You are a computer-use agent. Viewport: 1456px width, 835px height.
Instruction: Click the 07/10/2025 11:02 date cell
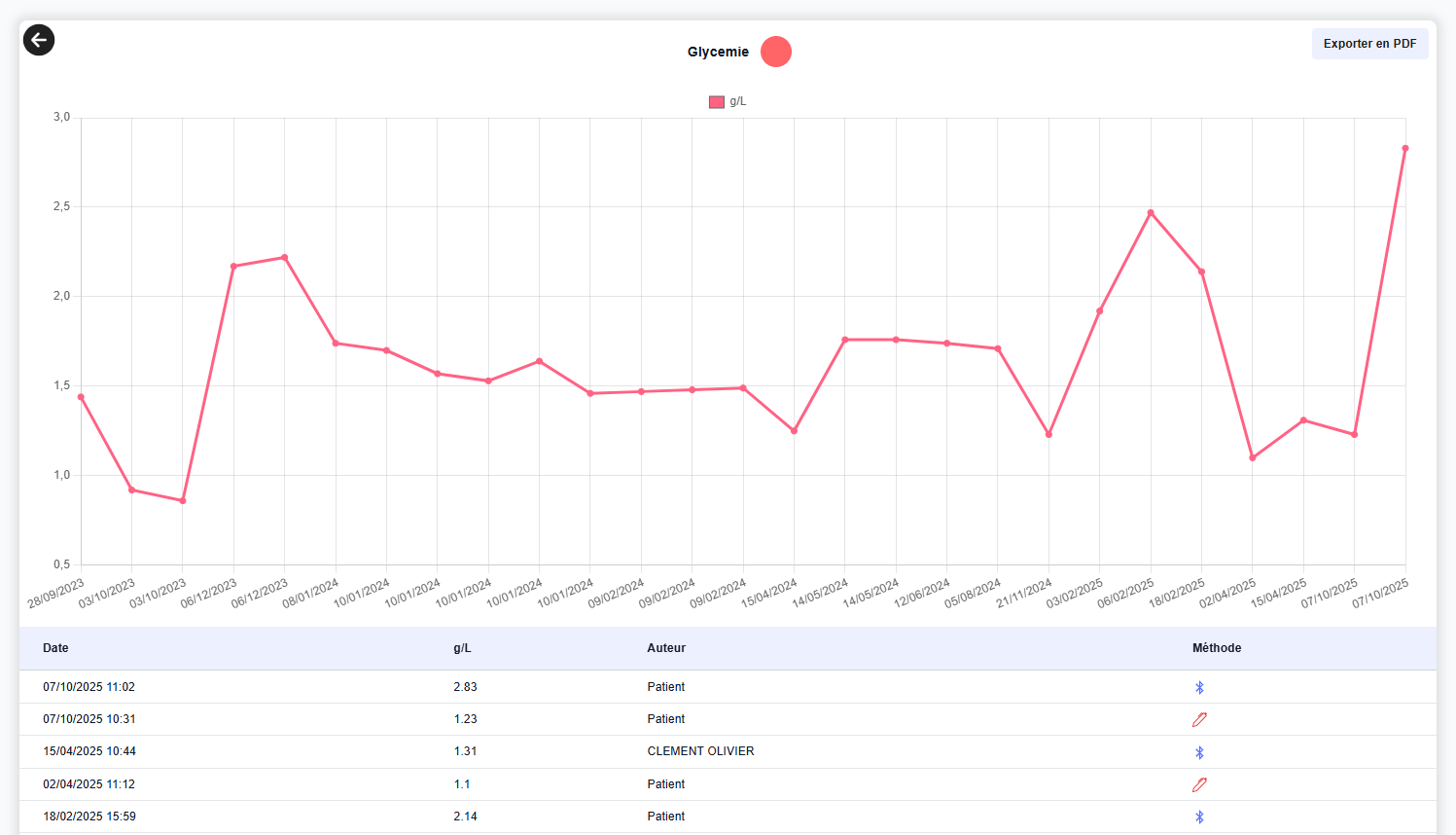pyautogui.click(x=89, y=687)
